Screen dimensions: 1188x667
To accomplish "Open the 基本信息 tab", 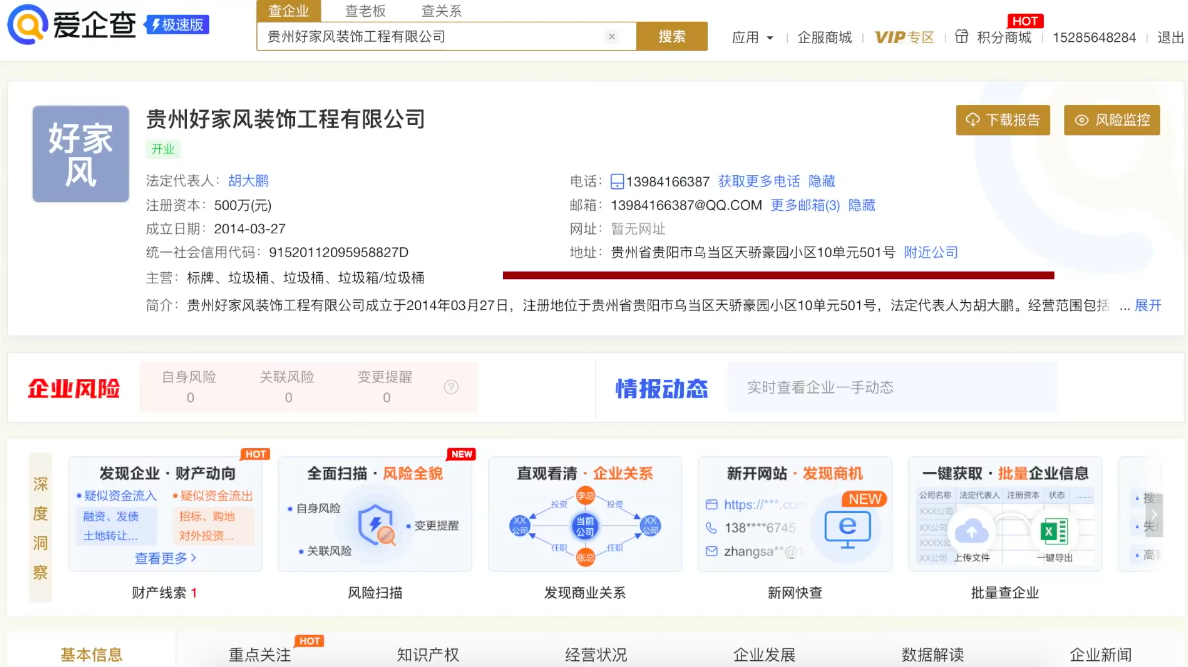I will click(x=91, y=654).
